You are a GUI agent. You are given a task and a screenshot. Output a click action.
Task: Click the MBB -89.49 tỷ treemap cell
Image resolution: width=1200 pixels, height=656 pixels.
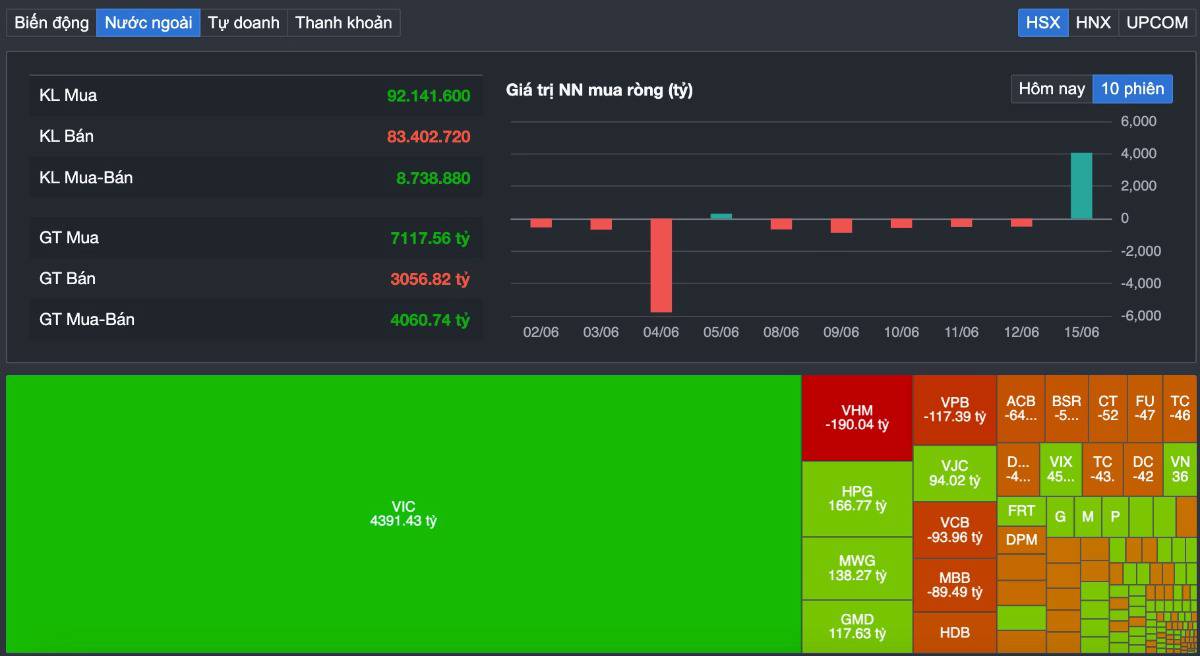tap(955, 585)
